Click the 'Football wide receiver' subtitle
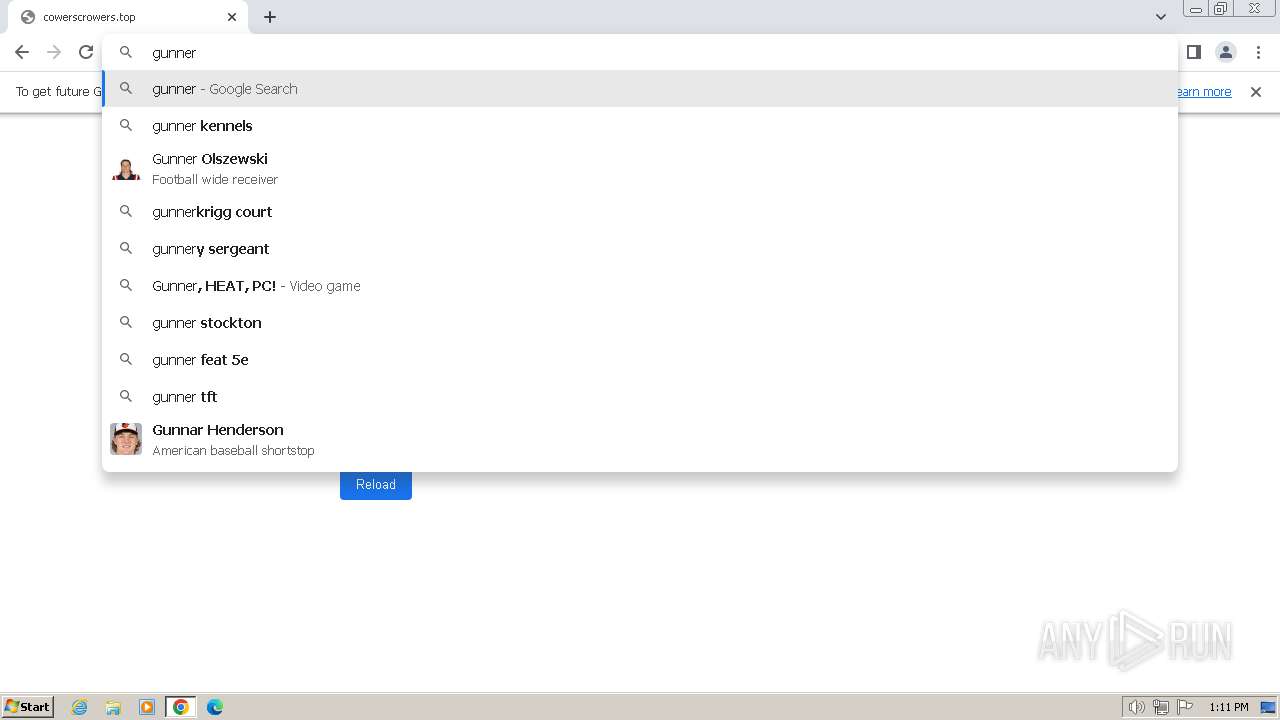 coord(215,180)
